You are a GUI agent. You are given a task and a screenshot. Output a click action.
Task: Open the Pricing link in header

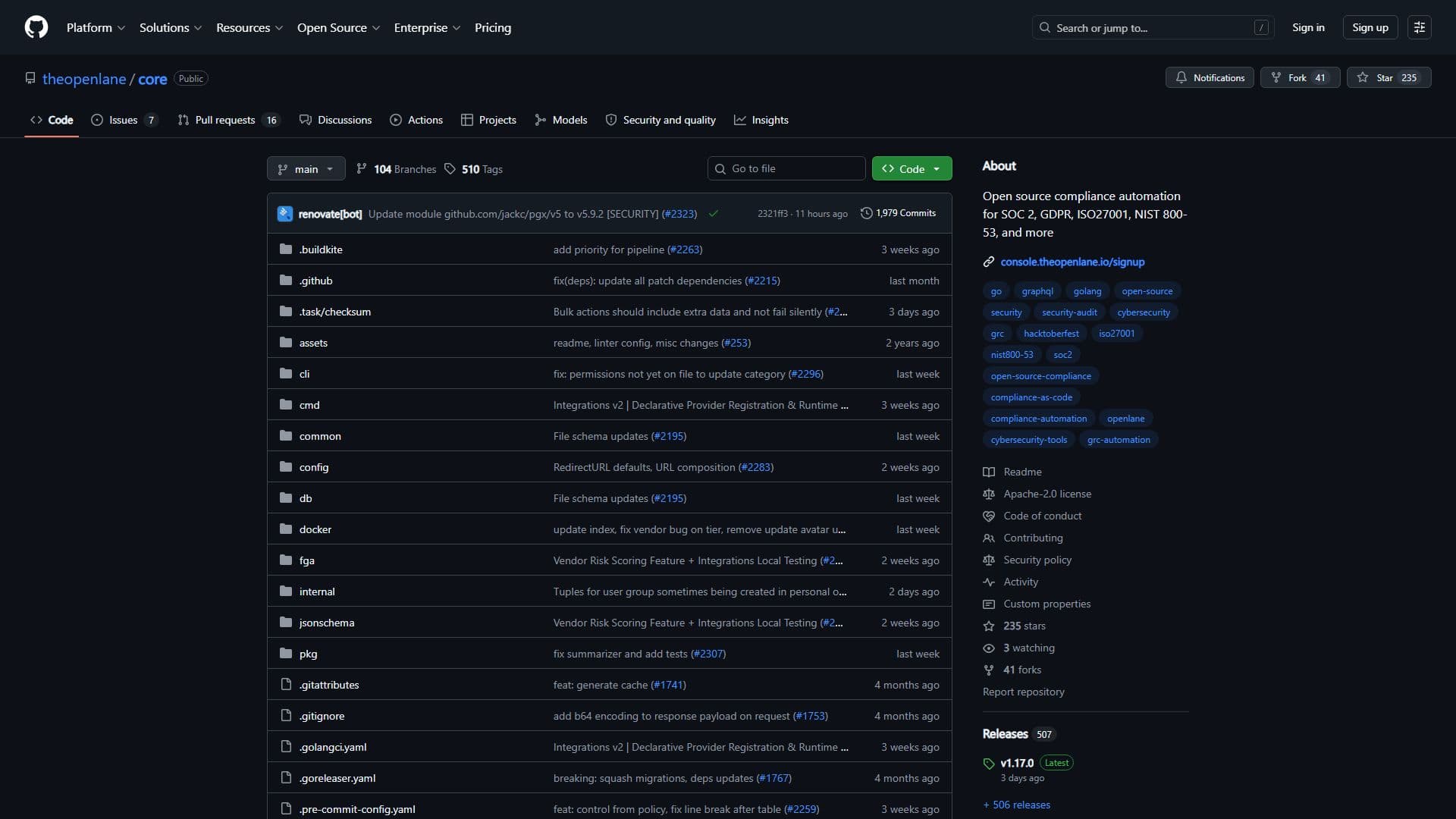(x=493, y=27)
